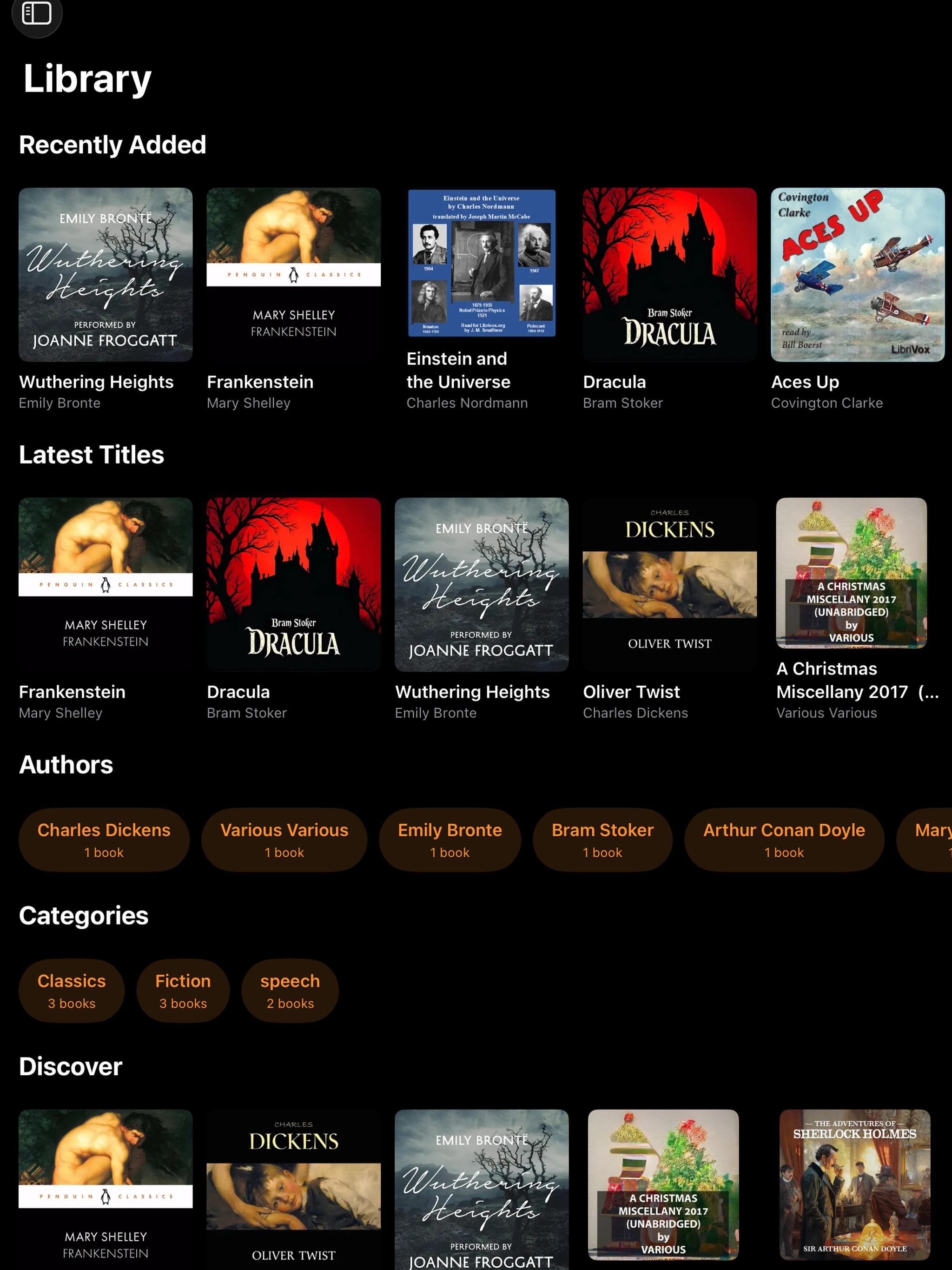Image resolution: width=952 pixels, height=1270 pixels.
Task: Open Wuthering Heights cover in Latest Titles
Action: coord(482,584)
